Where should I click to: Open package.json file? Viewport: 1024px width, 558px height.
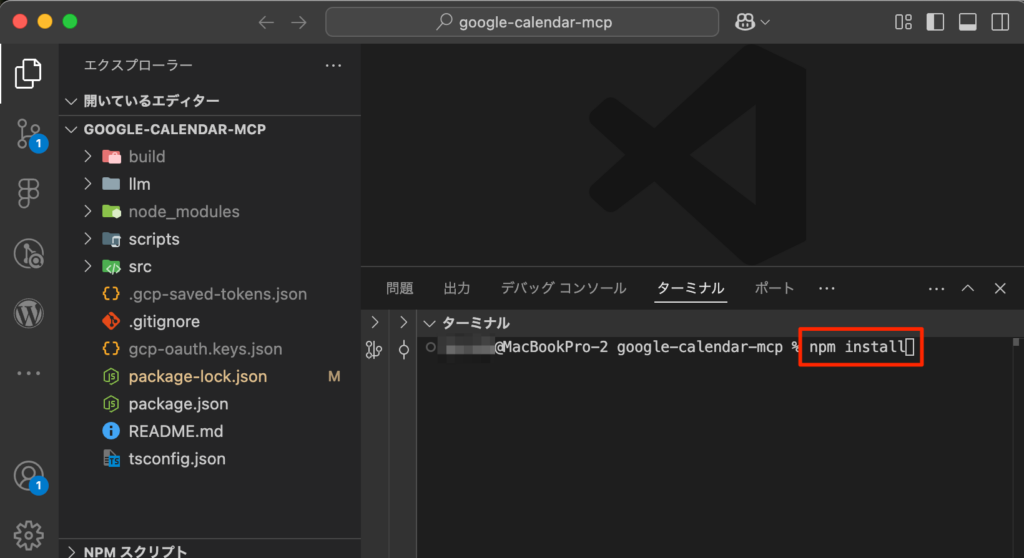[x=178, y=404]
